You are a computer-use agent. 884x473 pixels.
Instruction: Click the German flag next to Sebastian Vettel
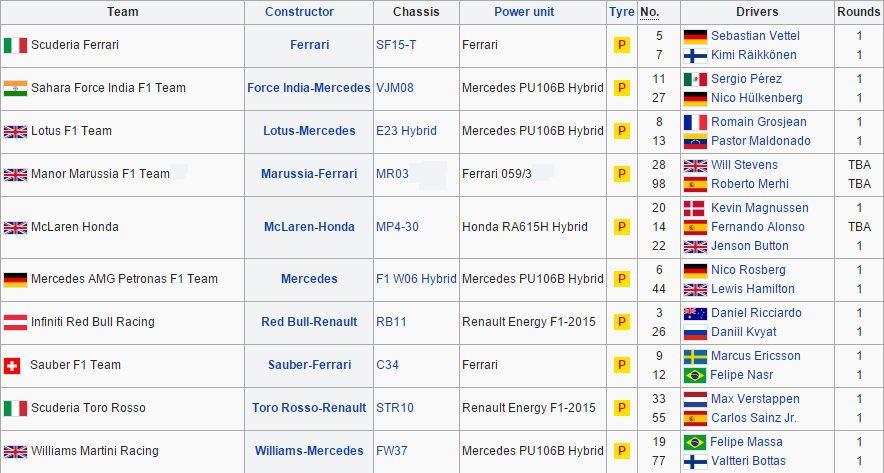[x=695, y=37]
